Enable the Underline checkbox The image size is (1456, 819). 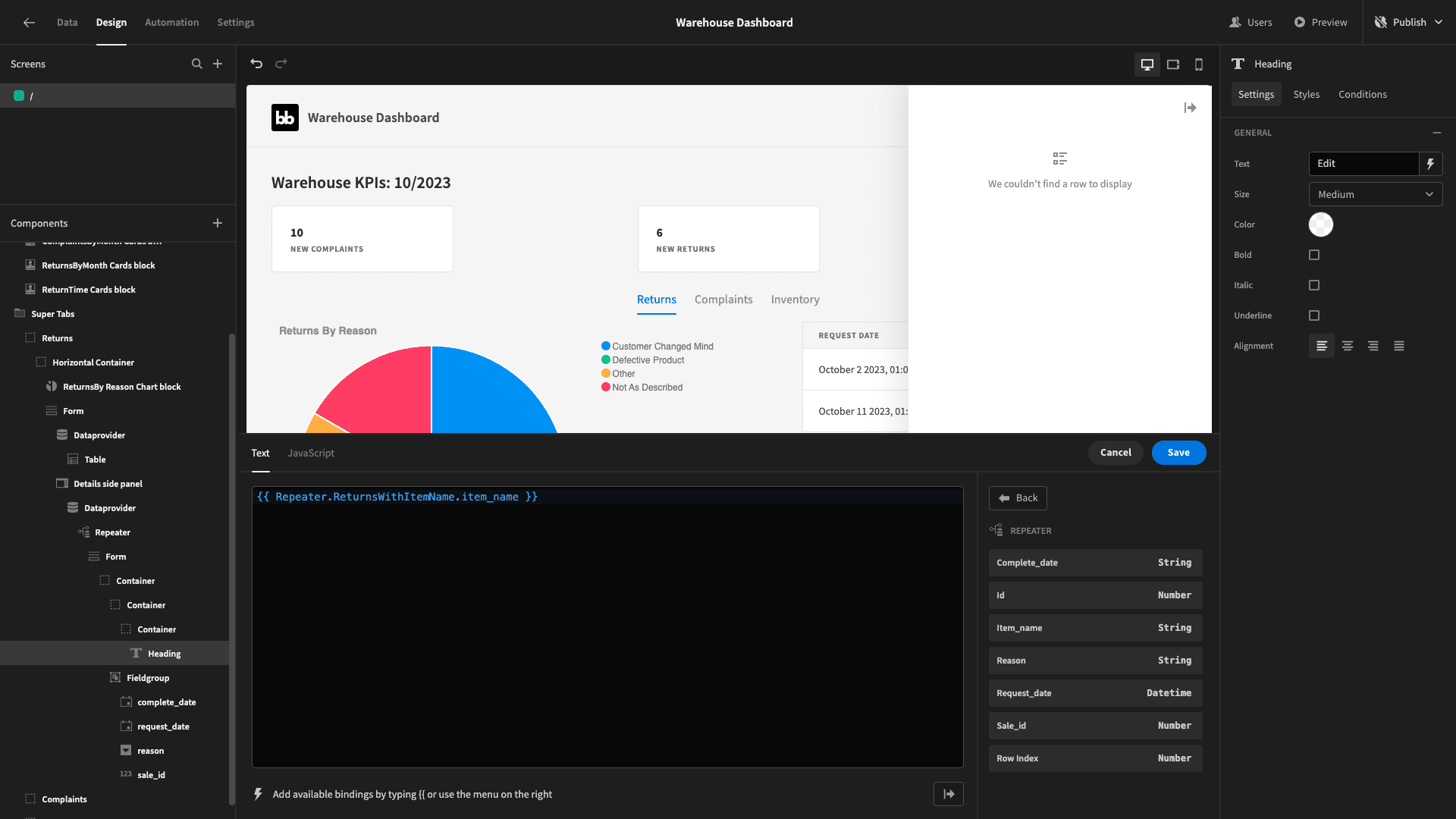pyautogui.click(x=1314, y=315)
